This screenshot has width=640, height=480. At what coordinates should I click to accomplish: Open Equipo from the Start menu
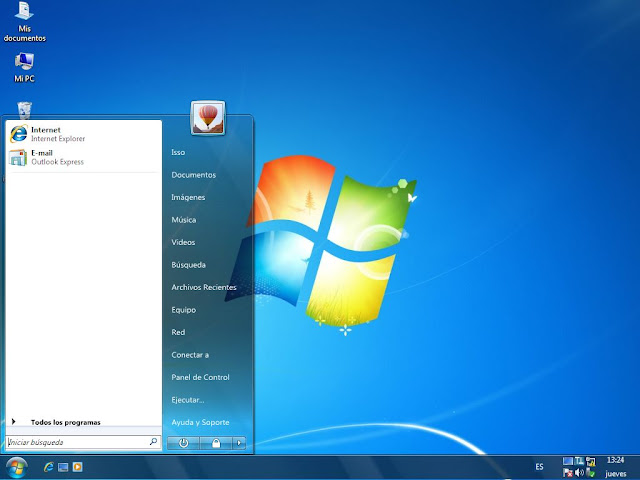pyautogui.click(x=184, y=310)
